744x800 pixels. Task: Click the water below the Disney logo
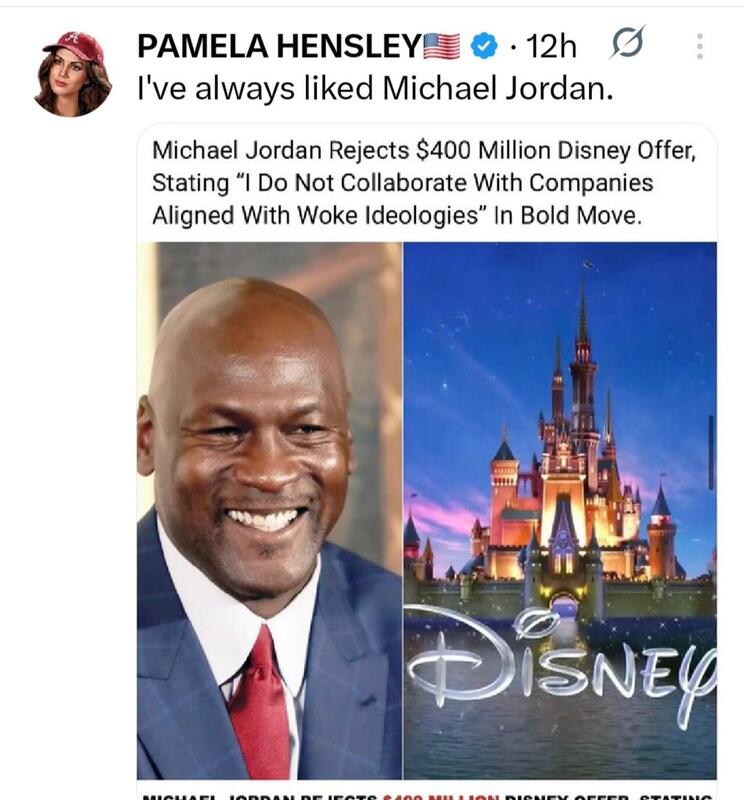560,750
